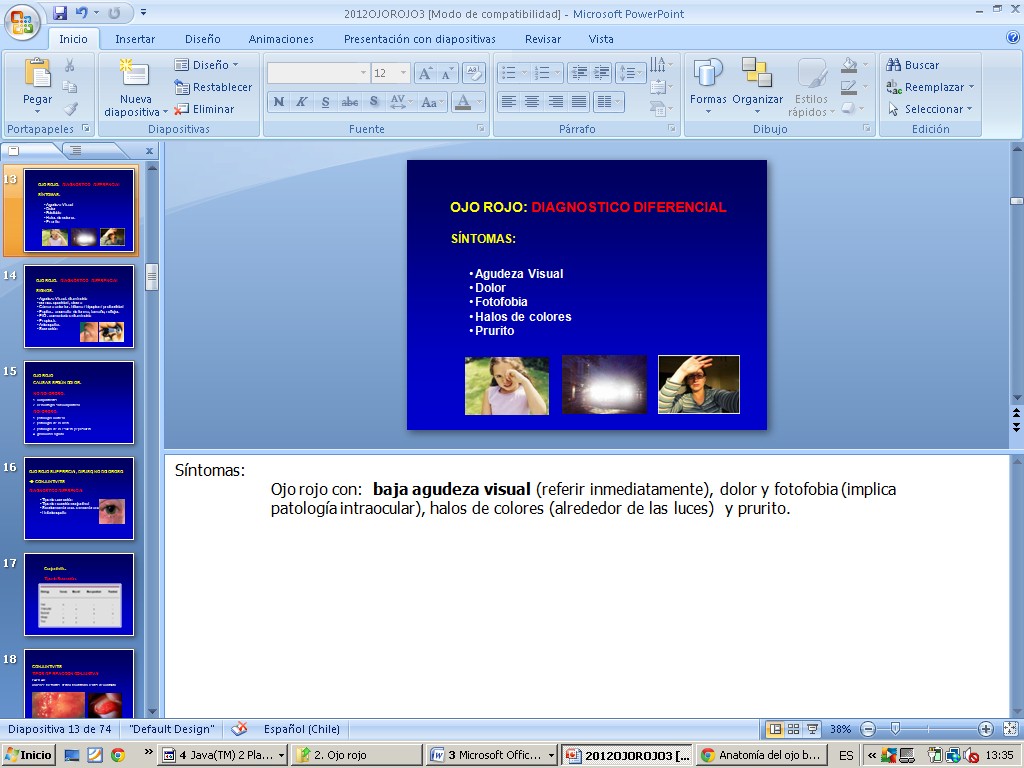1024x768 pixels.
Task: Click the Windows Inicio start button
Action: click(x=29, y=755)
